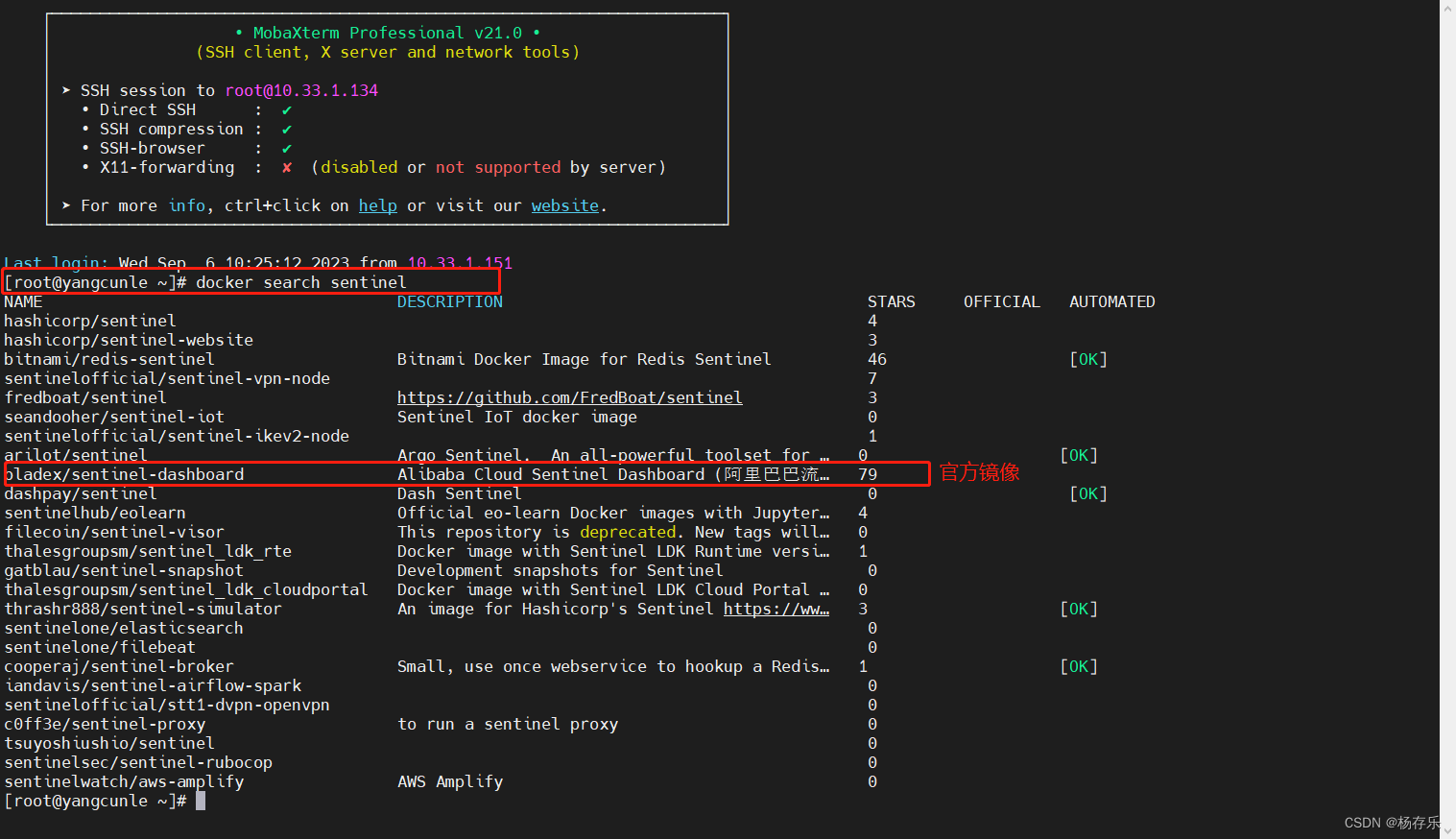Click the [OK] flag in thrashr888 row
This screenshot has height=839, width=1456.
pyautogui.click(x=1079, y=609)
